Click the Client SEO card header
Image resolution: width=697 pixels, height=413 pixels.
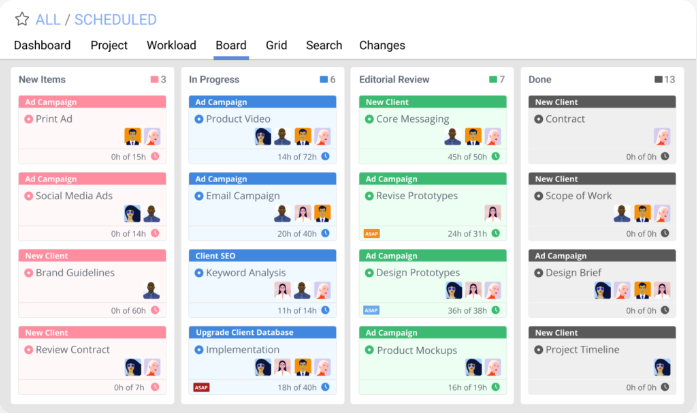pos(262,256)
